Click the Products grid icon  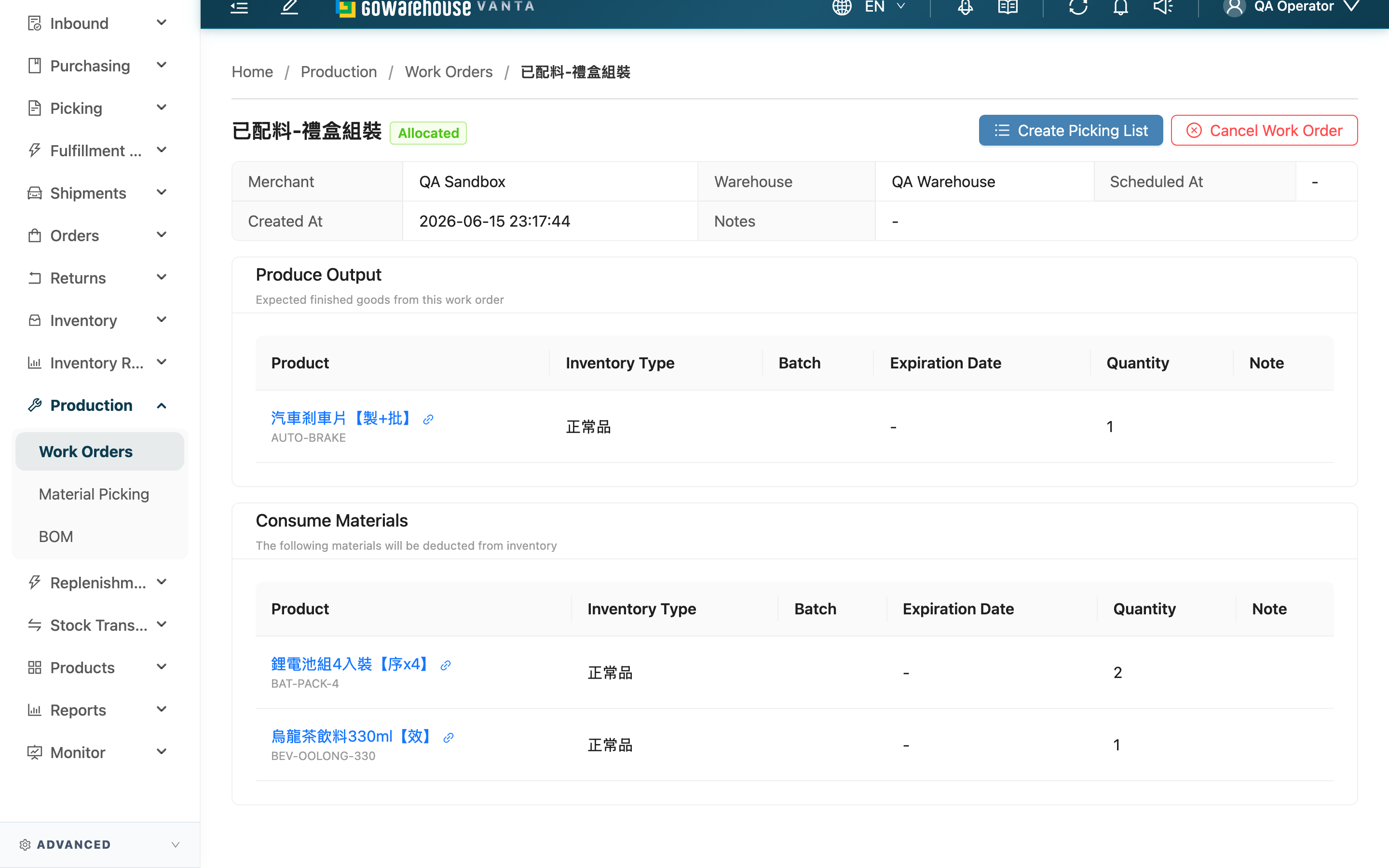tap(34, 668)
